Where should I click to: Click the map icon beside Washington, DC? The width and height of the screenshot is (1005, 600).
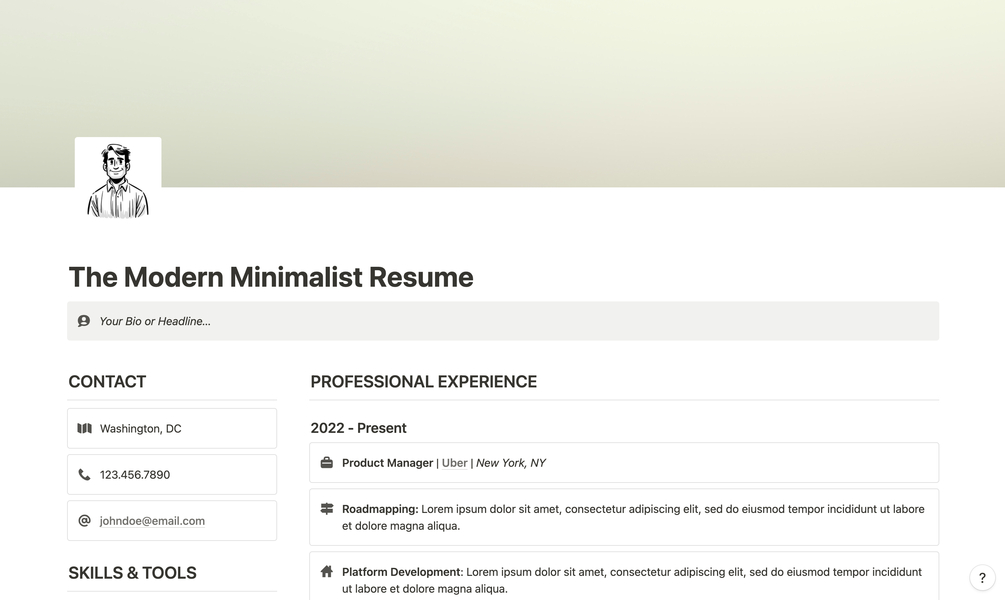[85, 428]
